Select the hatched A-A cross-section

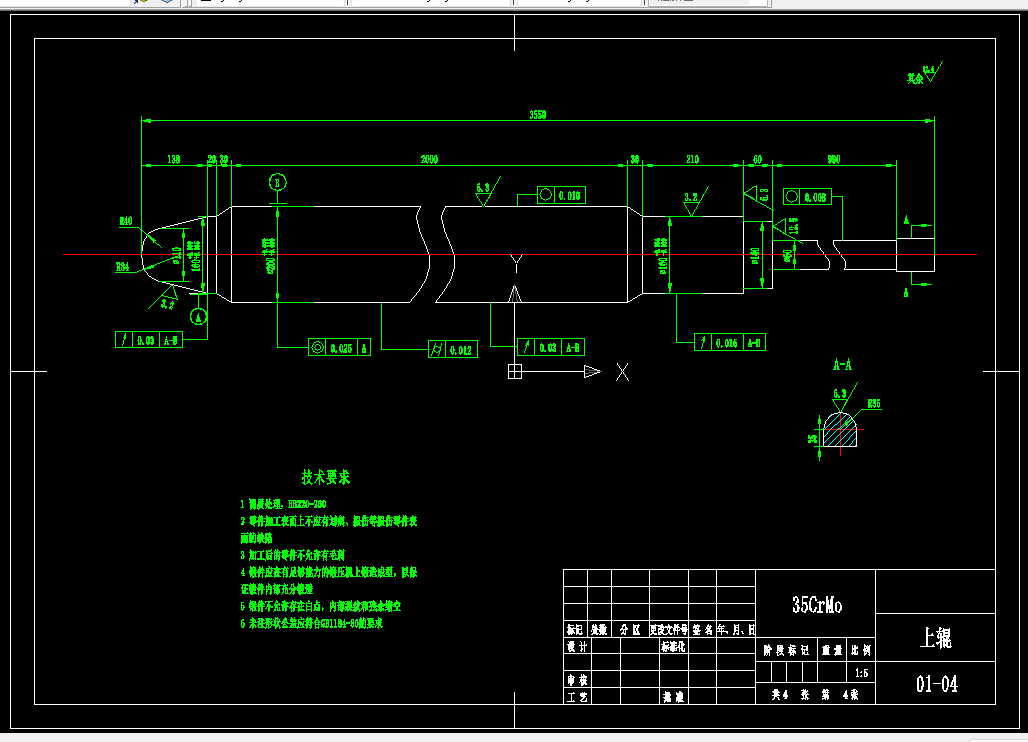[x=840, y=430]
